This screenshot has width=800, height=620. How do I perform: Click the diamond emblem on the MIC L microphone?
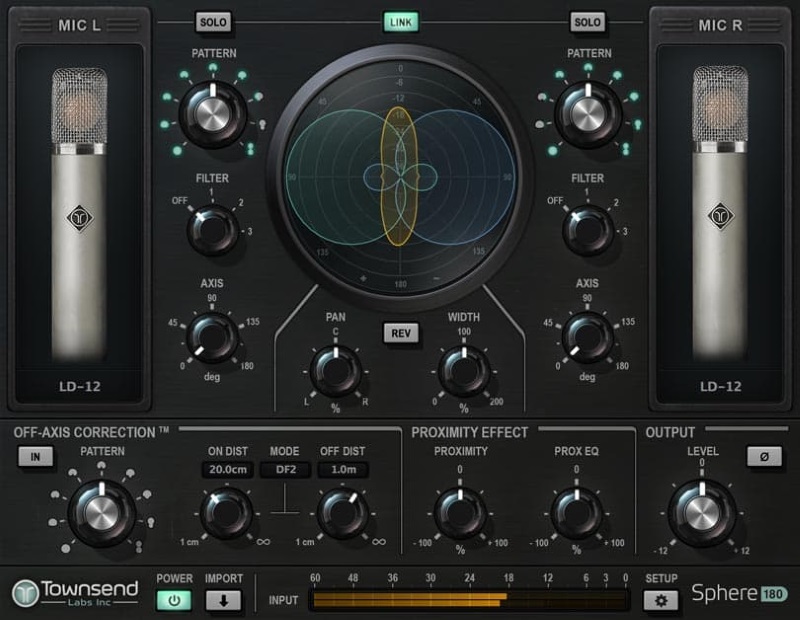coord(80,218)
